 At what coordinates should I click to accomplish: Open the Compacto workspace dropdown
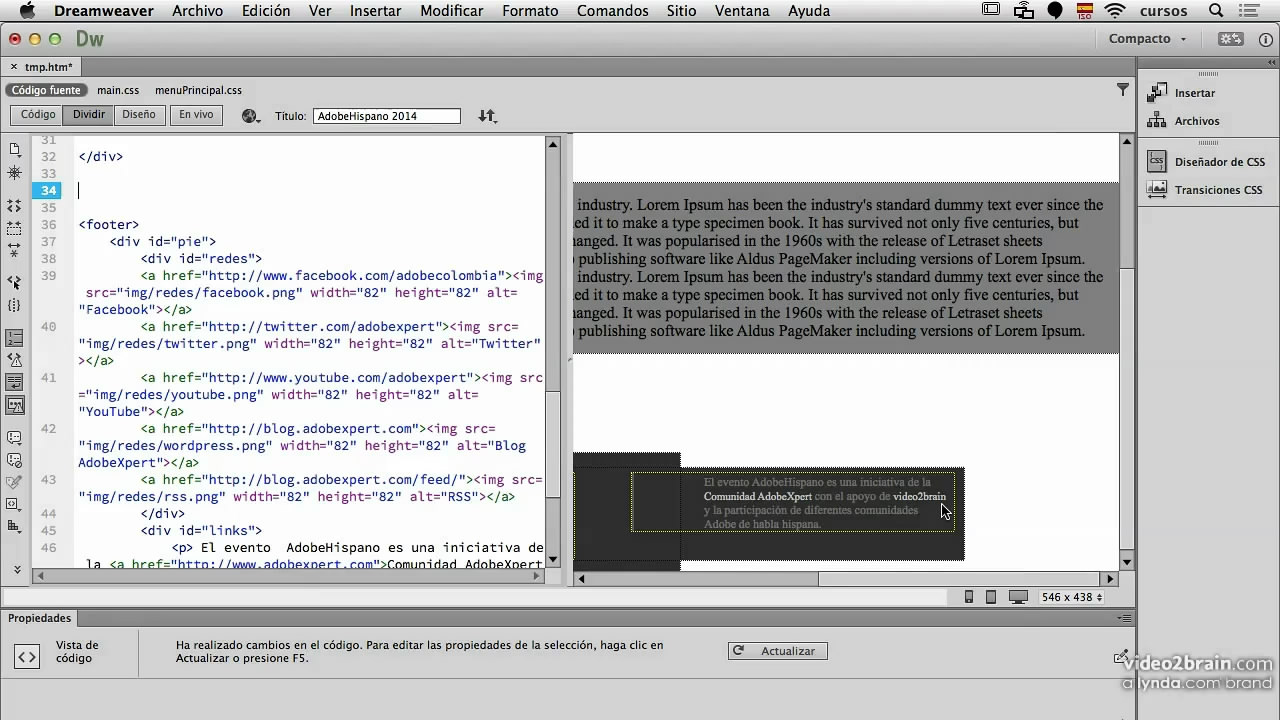click(x=1147, y=39)
